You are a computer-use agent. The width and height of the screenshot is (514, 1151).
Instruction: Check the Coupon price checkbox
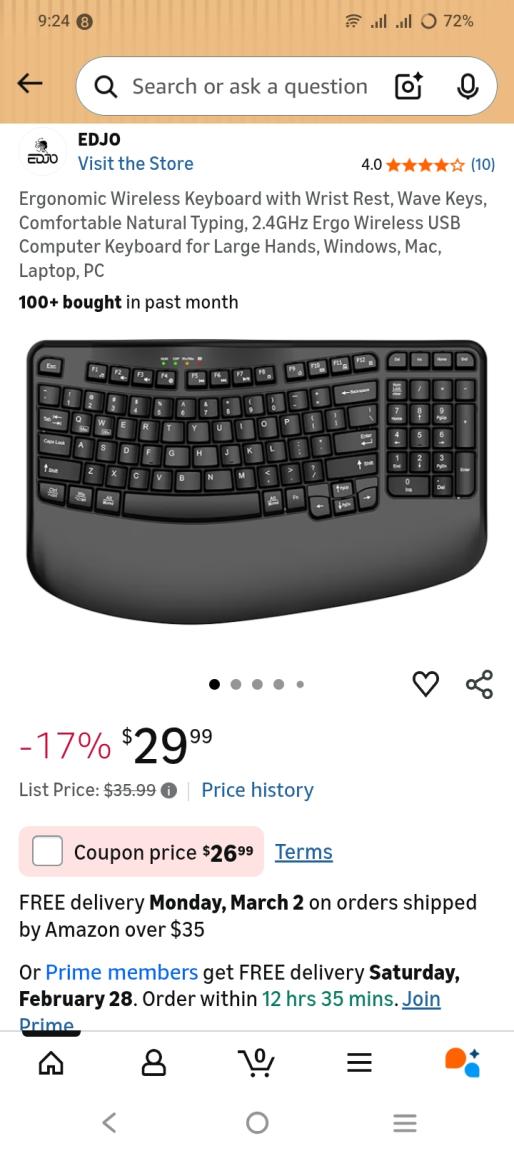click(x=47, y=852)
